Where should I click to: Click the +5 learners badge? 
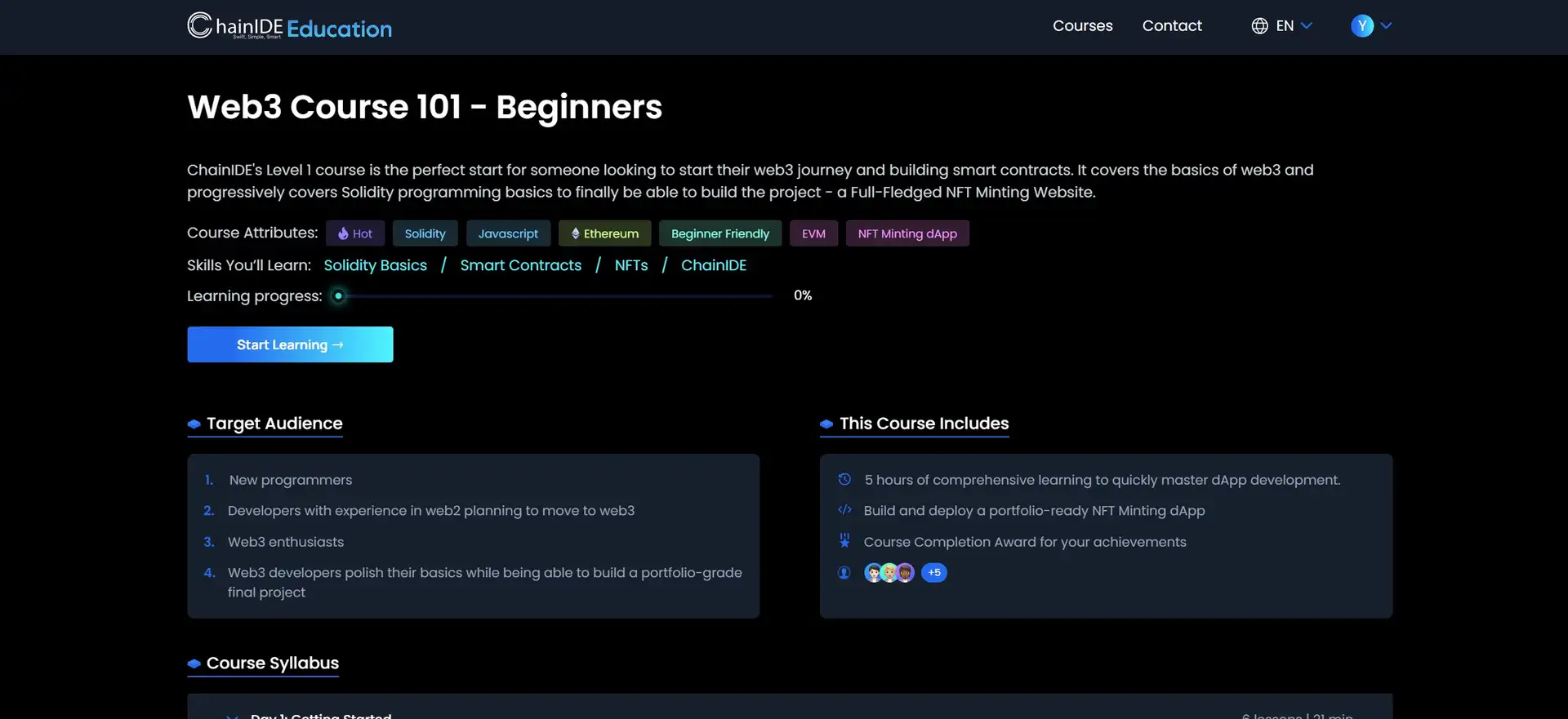tap(934, 573)
